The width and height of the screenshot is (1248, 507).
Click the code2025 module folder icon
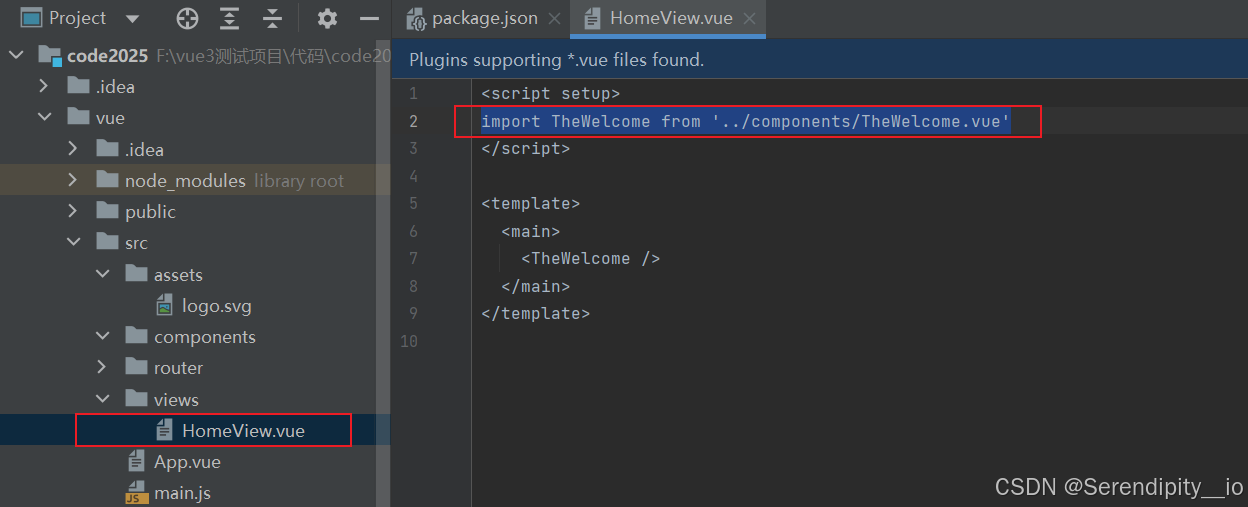point(49,55)
